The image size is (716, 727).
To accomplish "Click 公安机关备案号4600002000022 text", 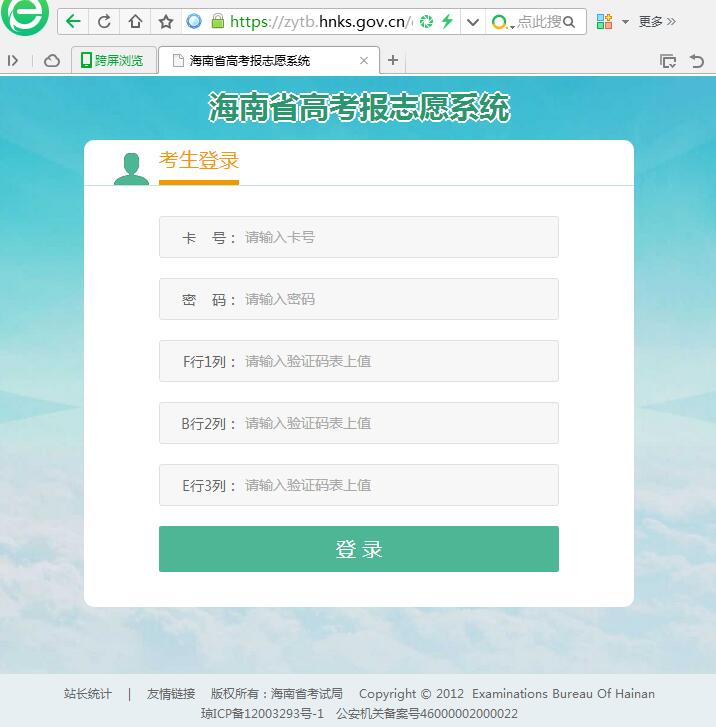I will (427, 713).
